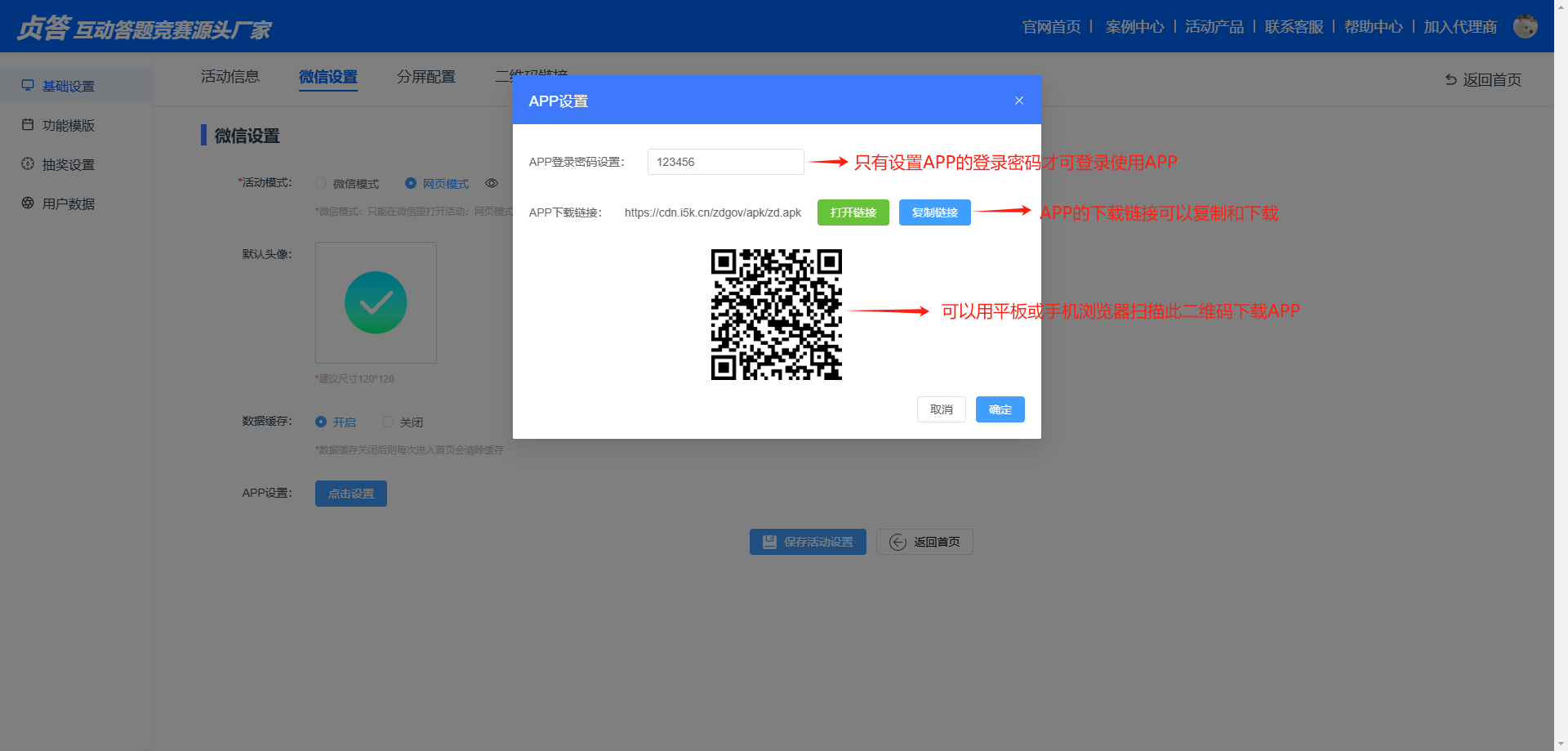
Task: Open 抽奖设置 in the sidebar
Action: coord(76,164)
